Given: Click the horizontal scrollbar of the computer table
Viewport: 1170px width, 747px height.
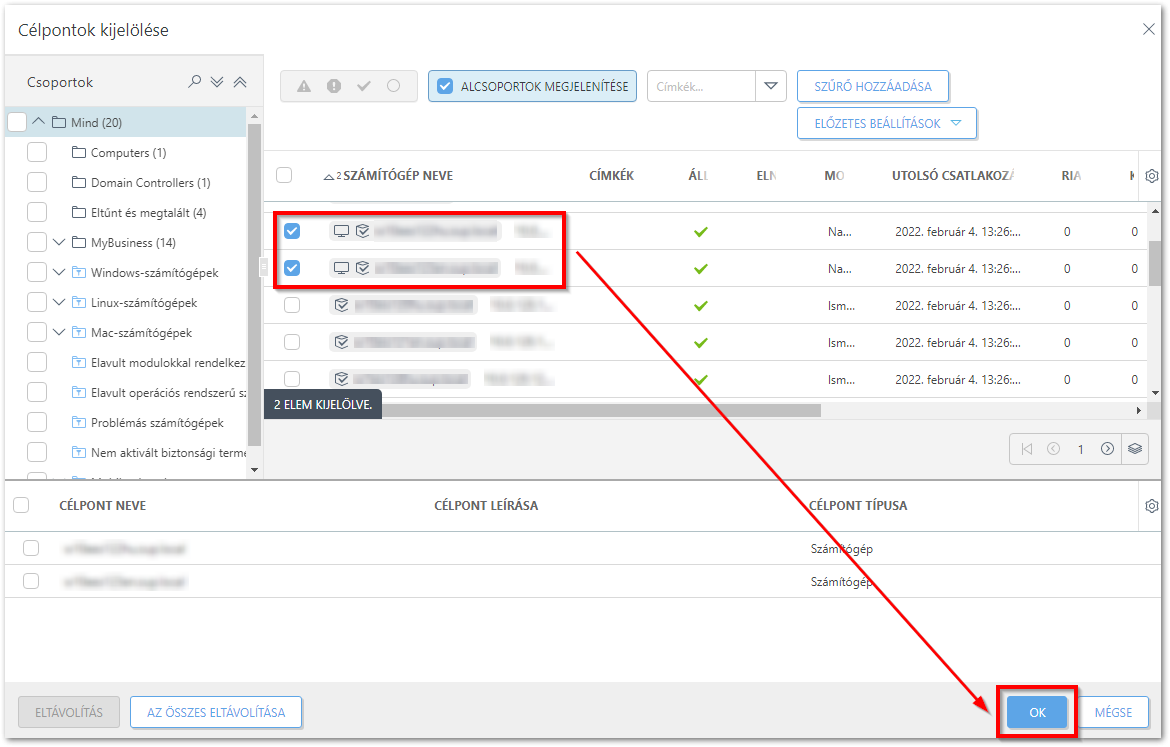Looking at the screenshot, I should [x=600, y=410].
